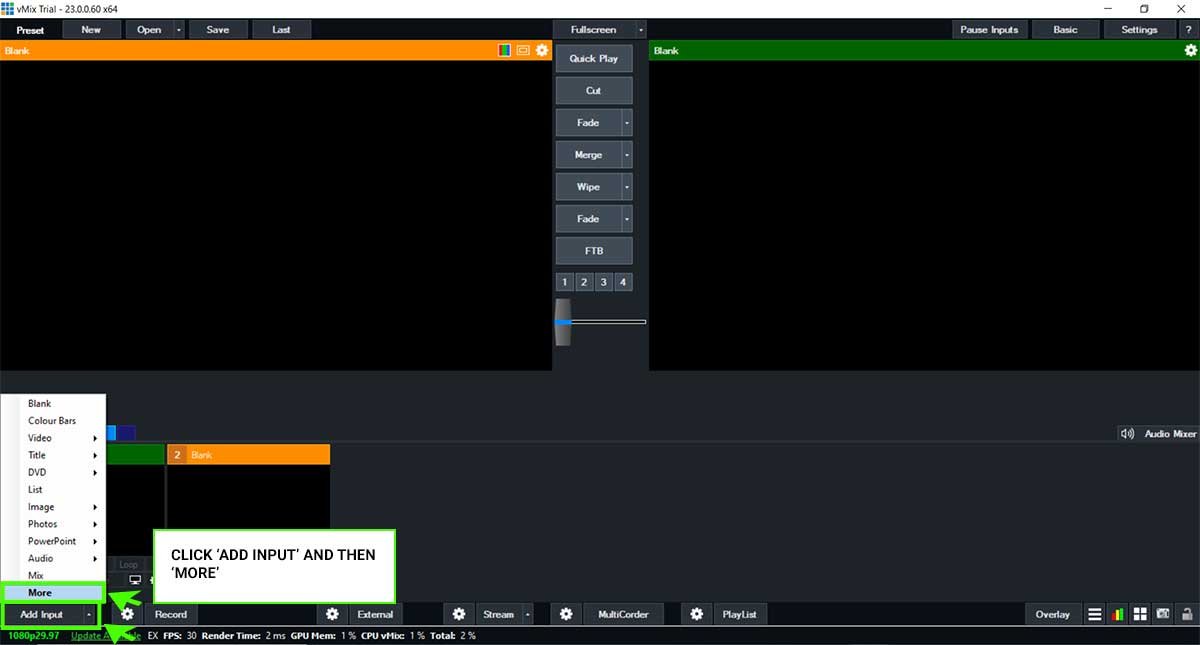The height and width of the screenshot is (645, 1200).
Task: Click the Record button
Action: pyautogui.click(x=170, y=614)
